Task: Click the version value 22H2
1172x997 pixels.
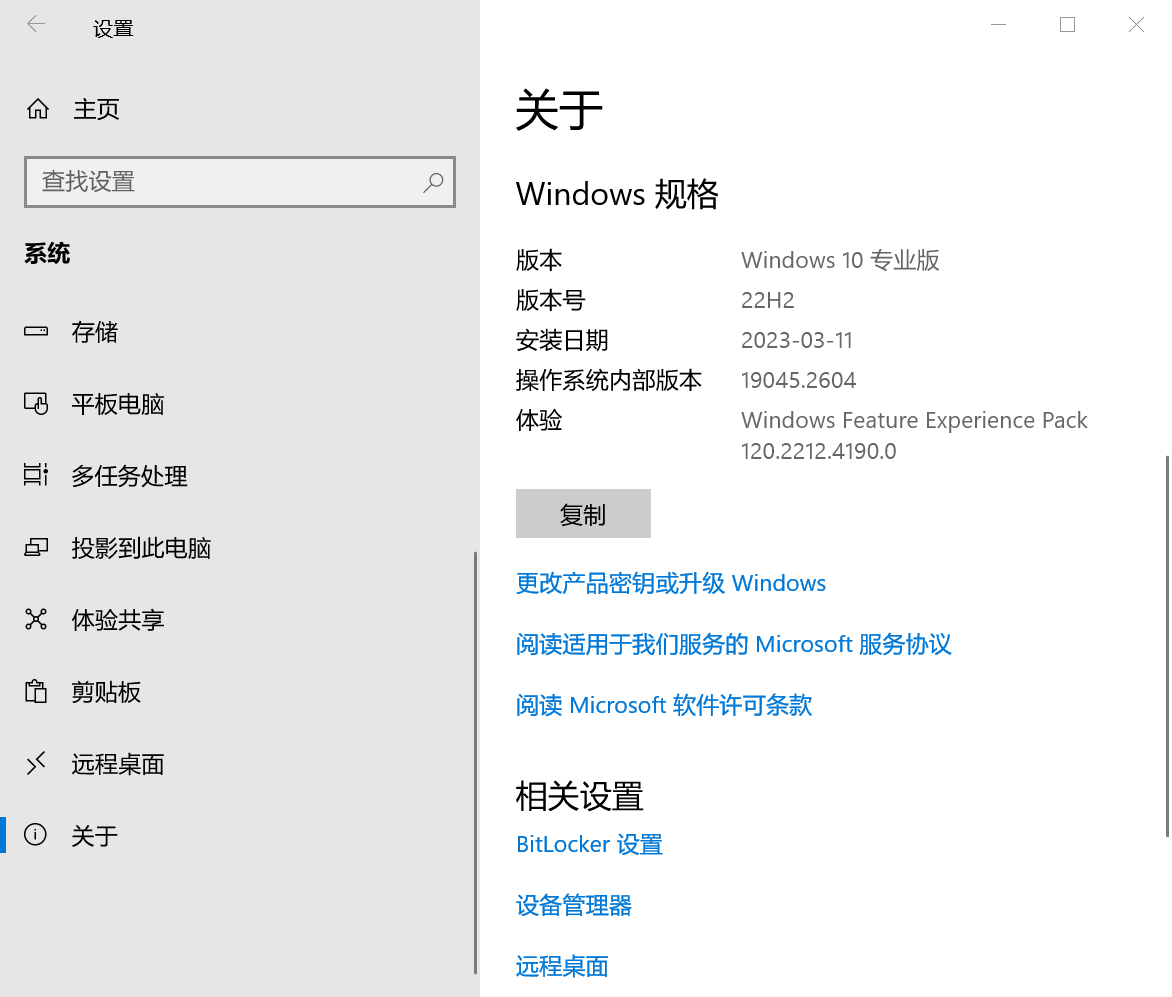Action: click(768, 300)
